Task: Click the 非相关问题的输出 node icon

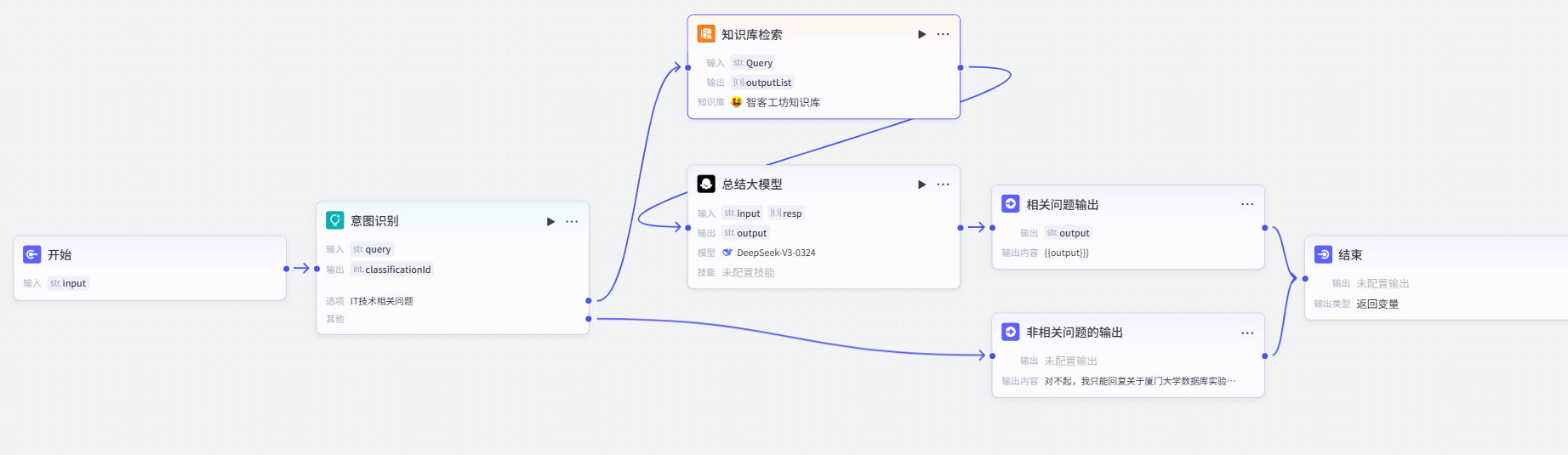Action: click(1011, 332)
